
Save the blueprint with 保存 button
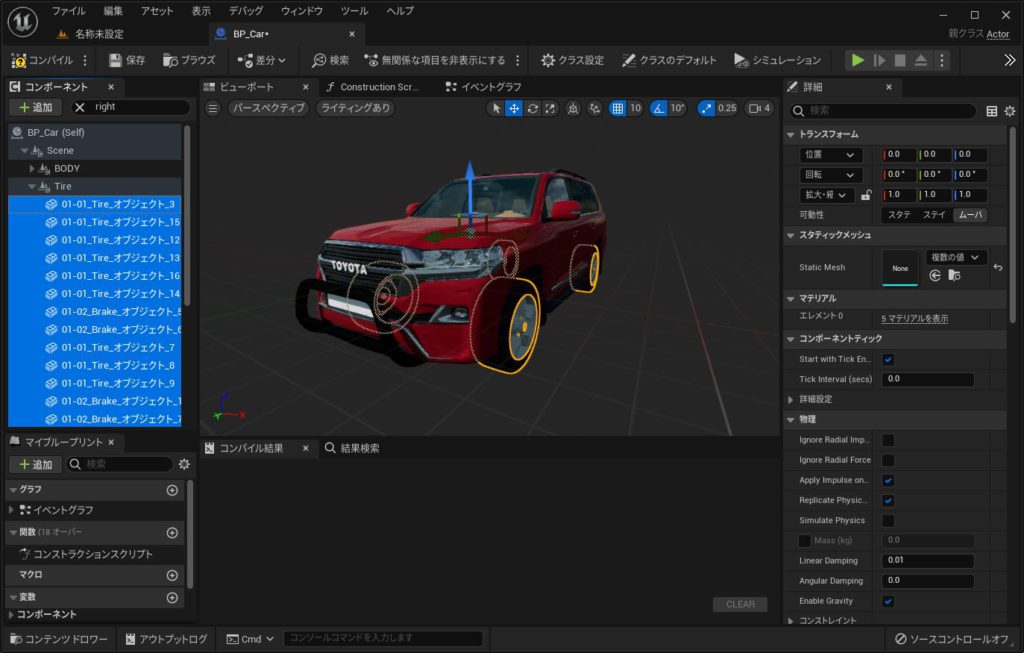point(127,60)
